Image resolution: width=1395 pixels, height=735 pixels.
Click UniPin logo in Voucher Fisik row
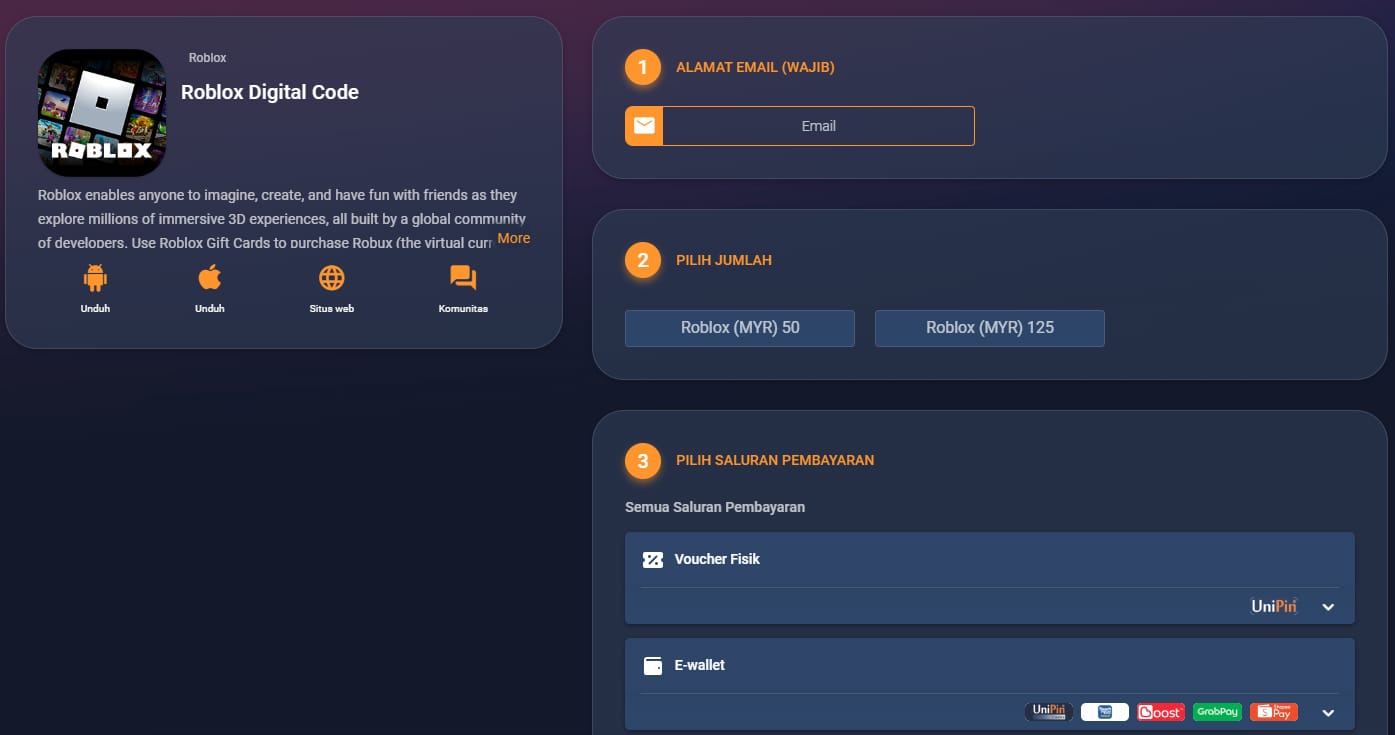[x=1274, y=606]
